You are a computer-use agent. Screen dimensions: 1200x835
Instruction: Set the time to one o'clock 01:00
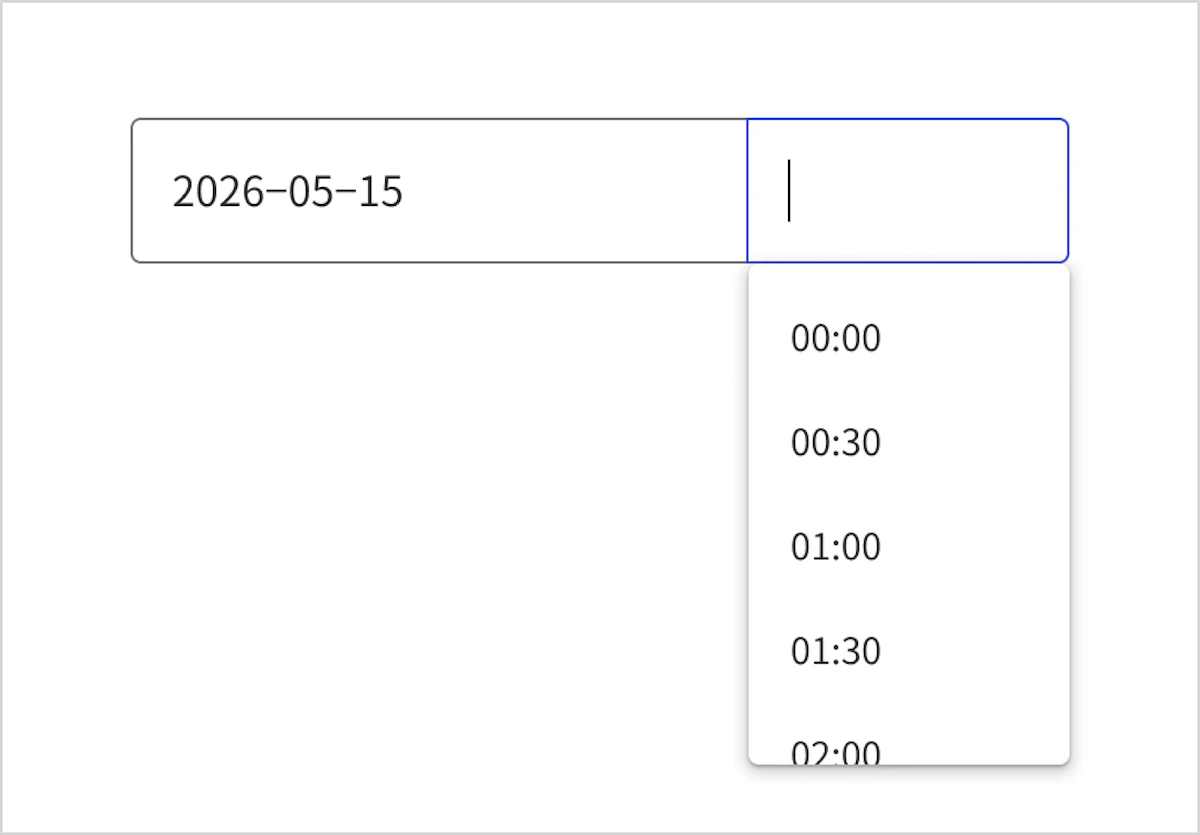tap(908, 546)
